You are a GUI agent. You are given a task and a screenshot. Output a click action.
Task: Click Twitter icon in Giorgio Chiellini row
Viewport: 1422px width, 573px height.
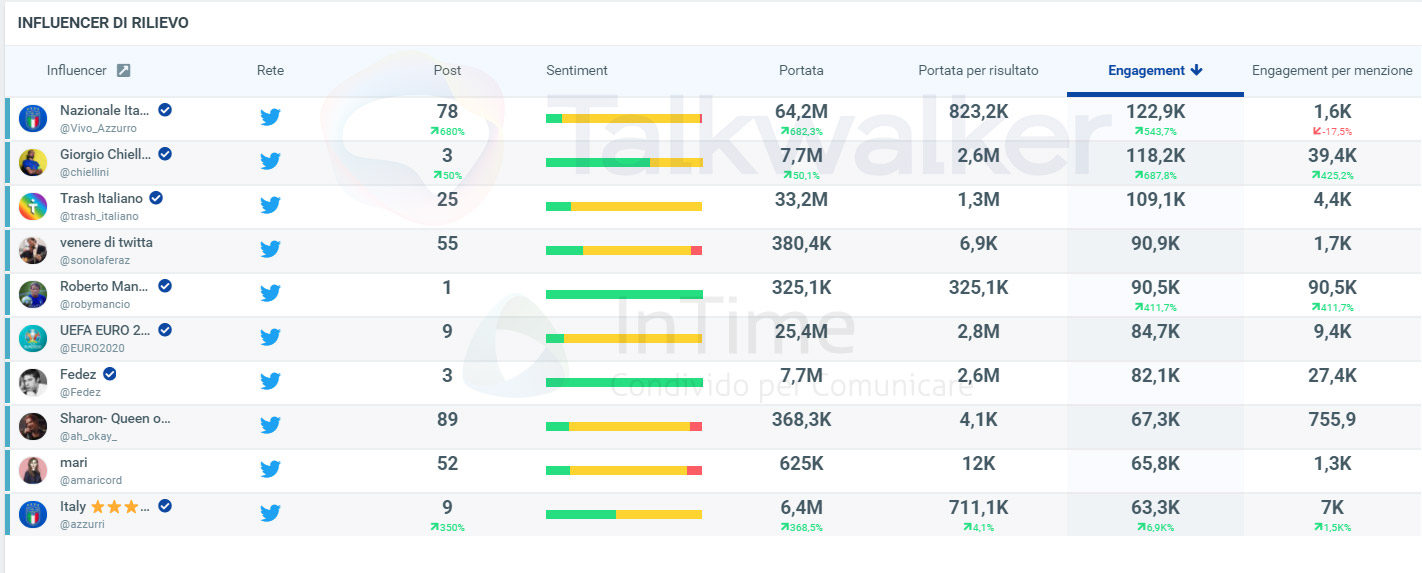coord(270,161)
